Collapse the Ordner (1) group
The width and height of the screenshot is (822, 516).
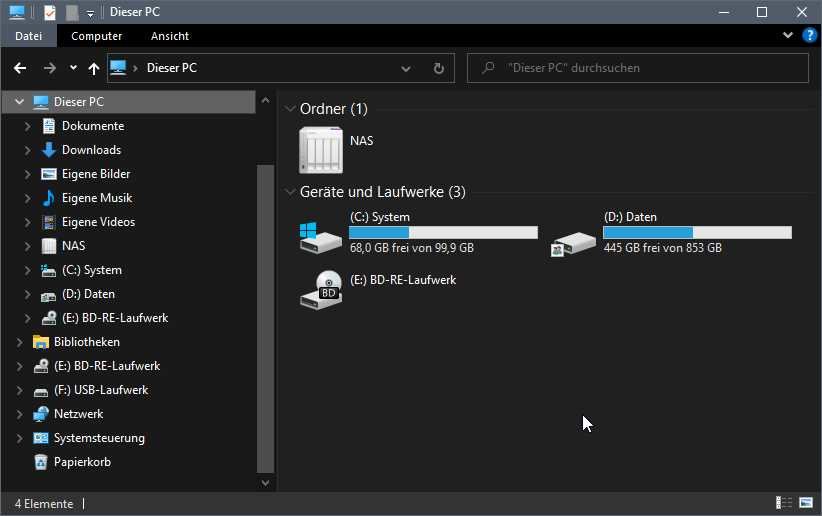(x=289, y=109)
